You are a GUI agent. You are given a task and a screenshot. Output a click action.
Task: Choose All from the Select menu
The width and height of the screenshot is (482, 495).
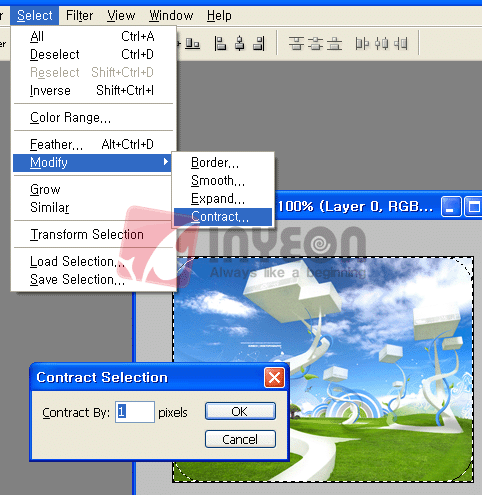coord(92,36)
